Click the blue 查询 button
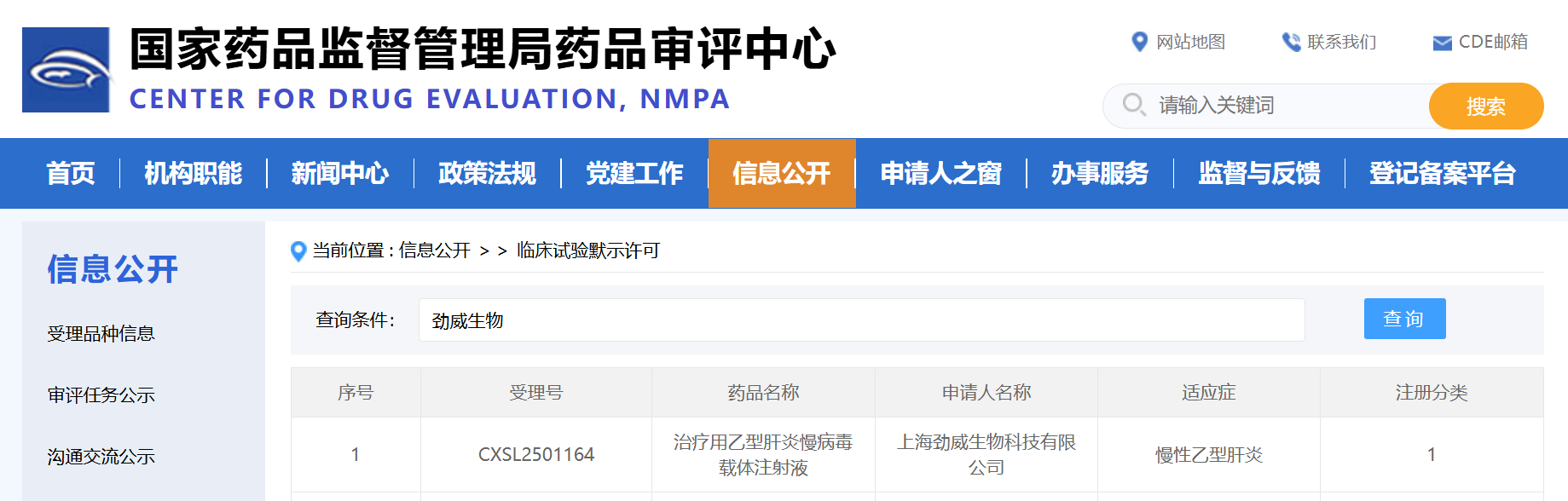1568x501 pixels. [x=1404, y=319]
